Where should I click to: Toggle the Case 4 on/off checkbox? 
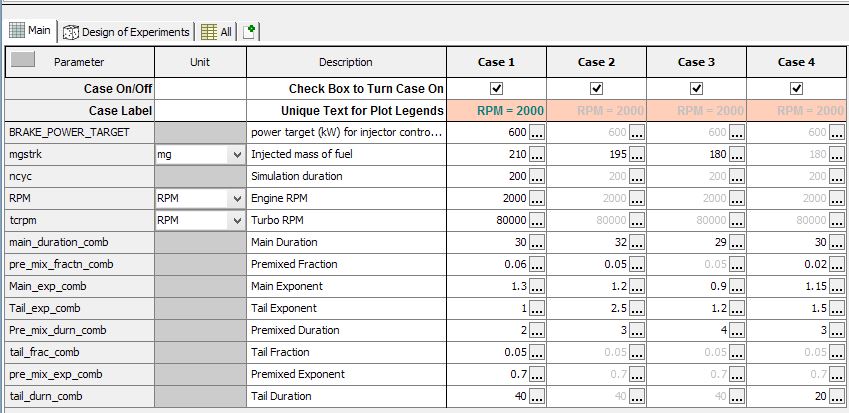point(796,88)
